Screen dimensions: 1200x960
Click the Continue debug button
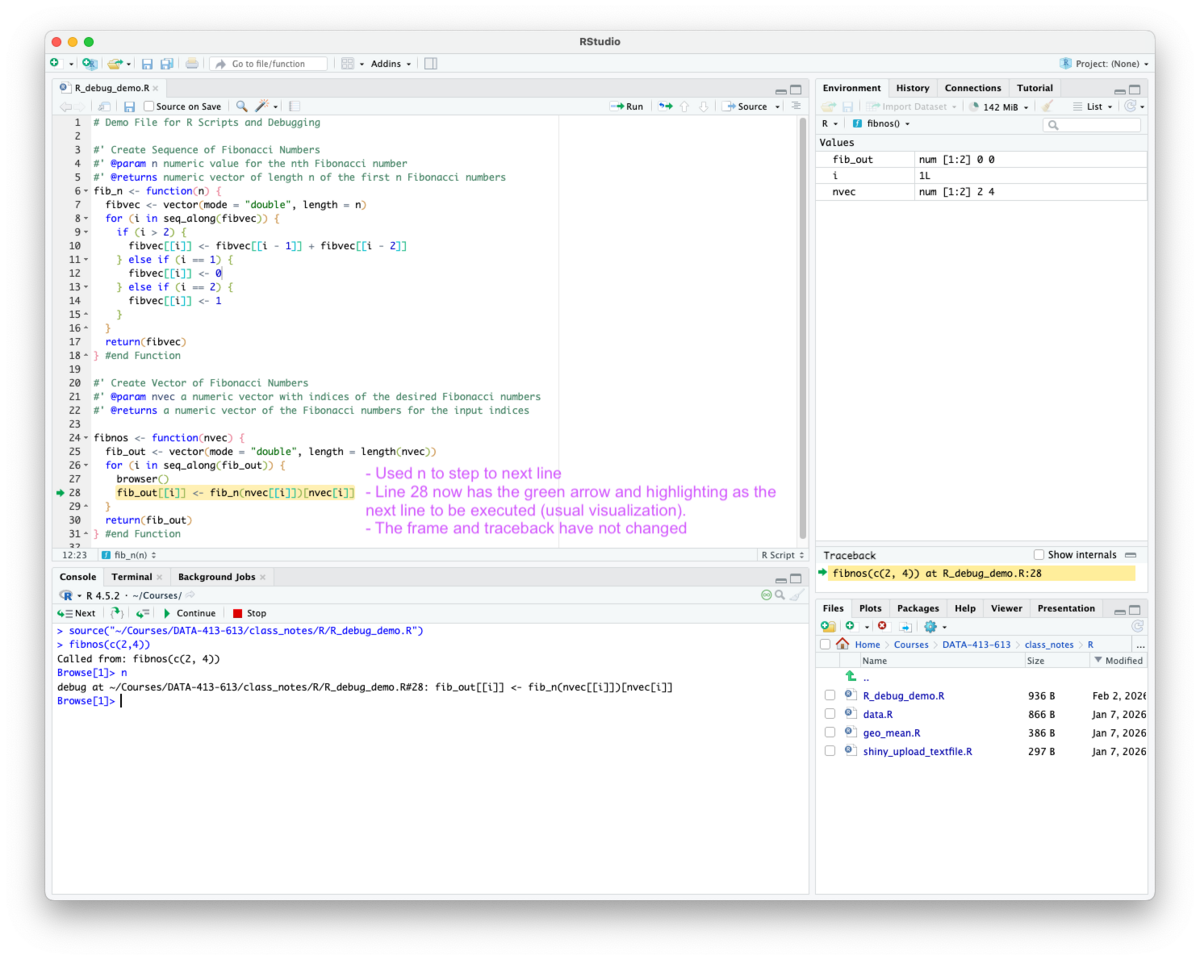(188, 612)
